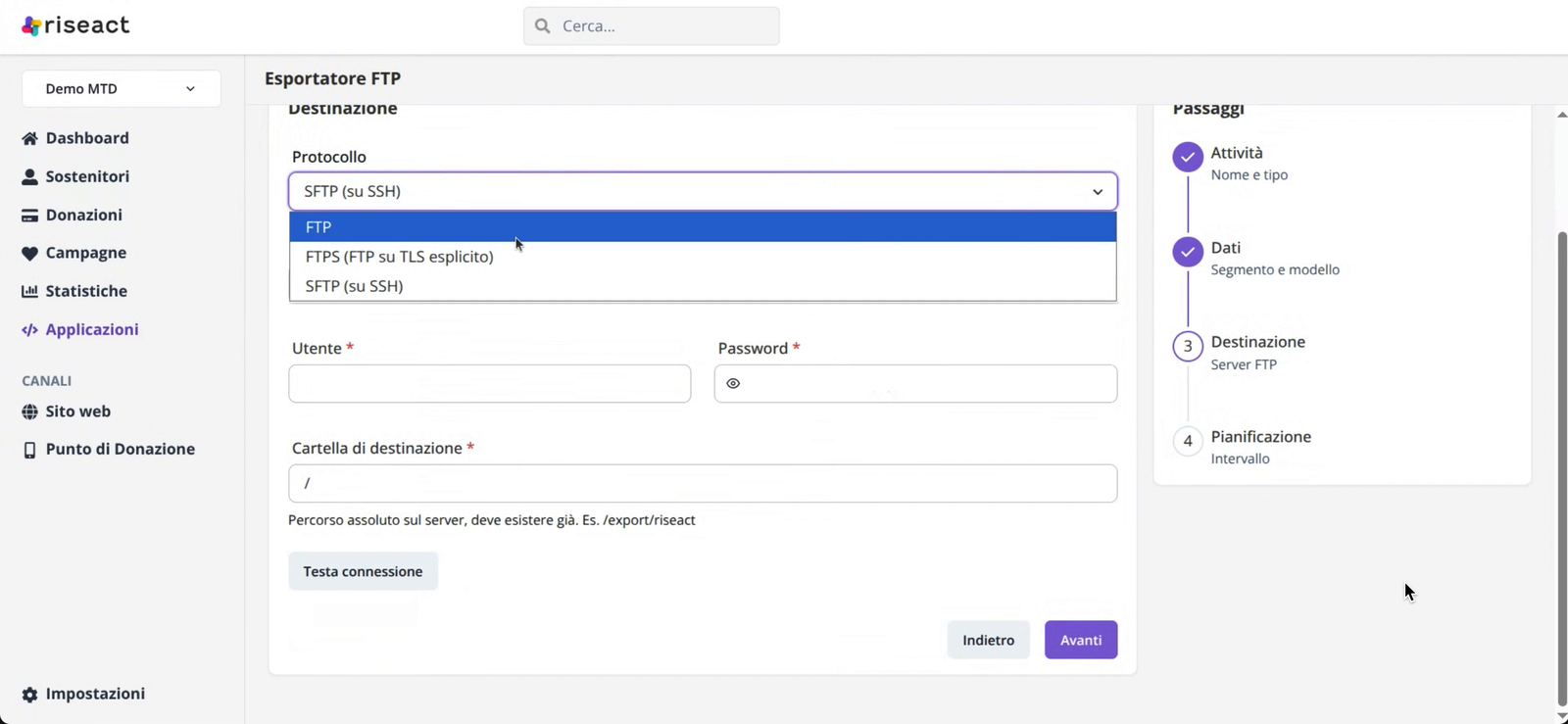Click the Sito web globe icon
The image size is (1568, 724).
[29, 411]
